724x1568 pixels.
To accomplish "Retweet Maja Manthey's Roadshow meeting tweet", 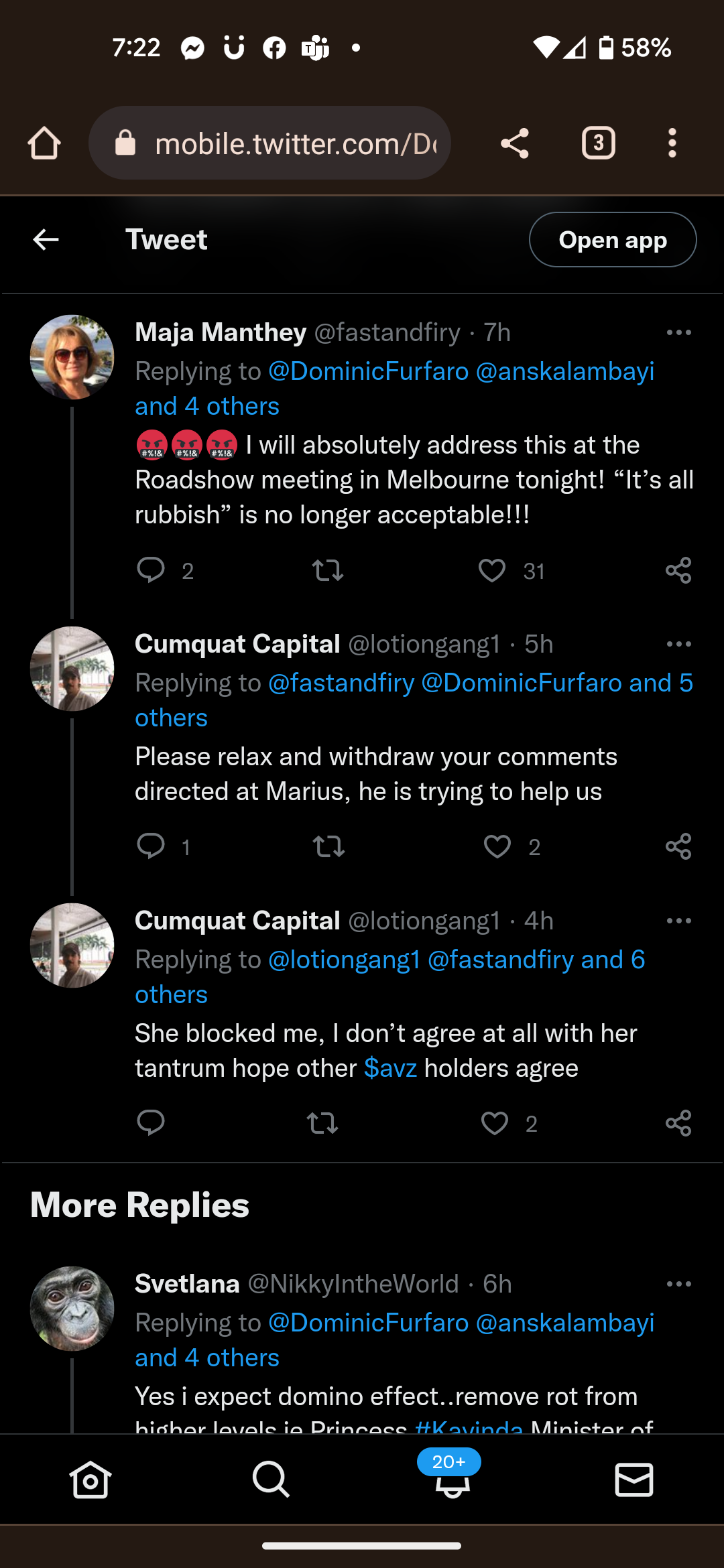I will tap(328, 570).
